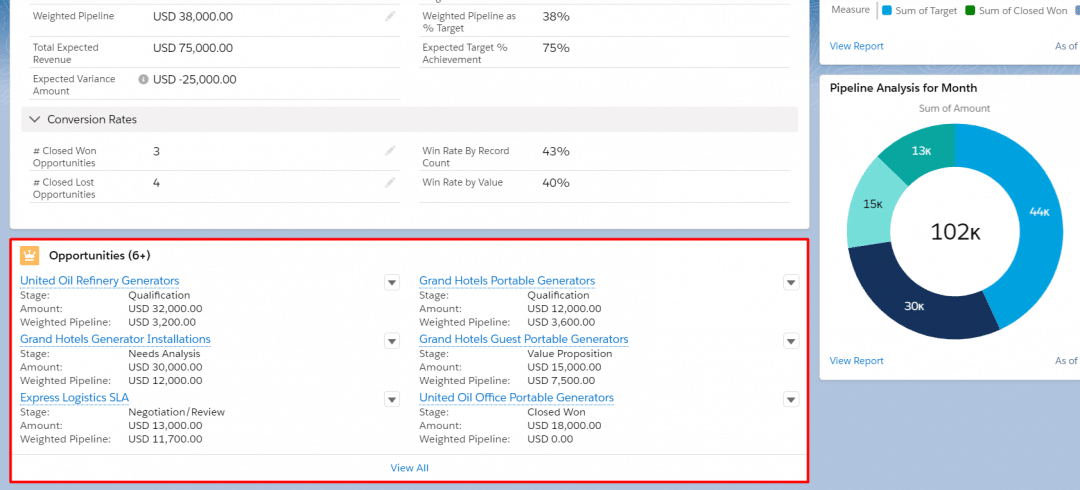Open actions menu for Express Logistics SLA

point(392,399)
